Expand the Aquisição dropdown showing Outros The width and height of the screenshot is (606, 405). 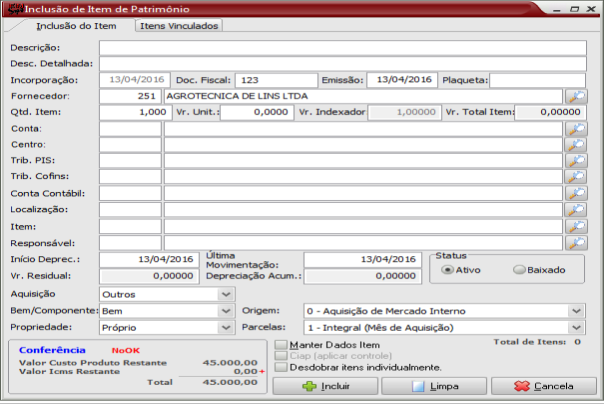[226, 294]
